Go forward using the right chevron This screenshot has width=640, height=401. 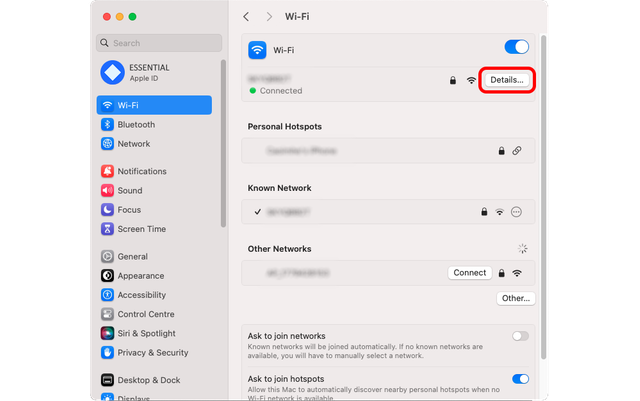[269, 17]
